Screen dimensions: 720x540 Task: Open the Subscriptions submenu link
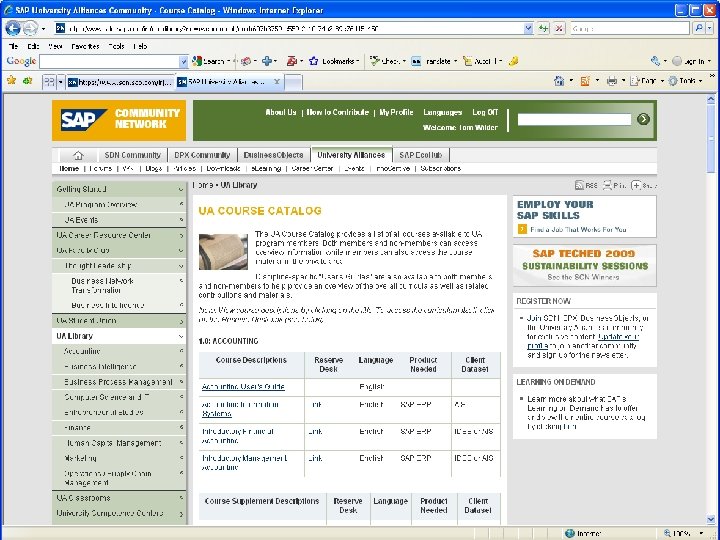coord(440,169)
